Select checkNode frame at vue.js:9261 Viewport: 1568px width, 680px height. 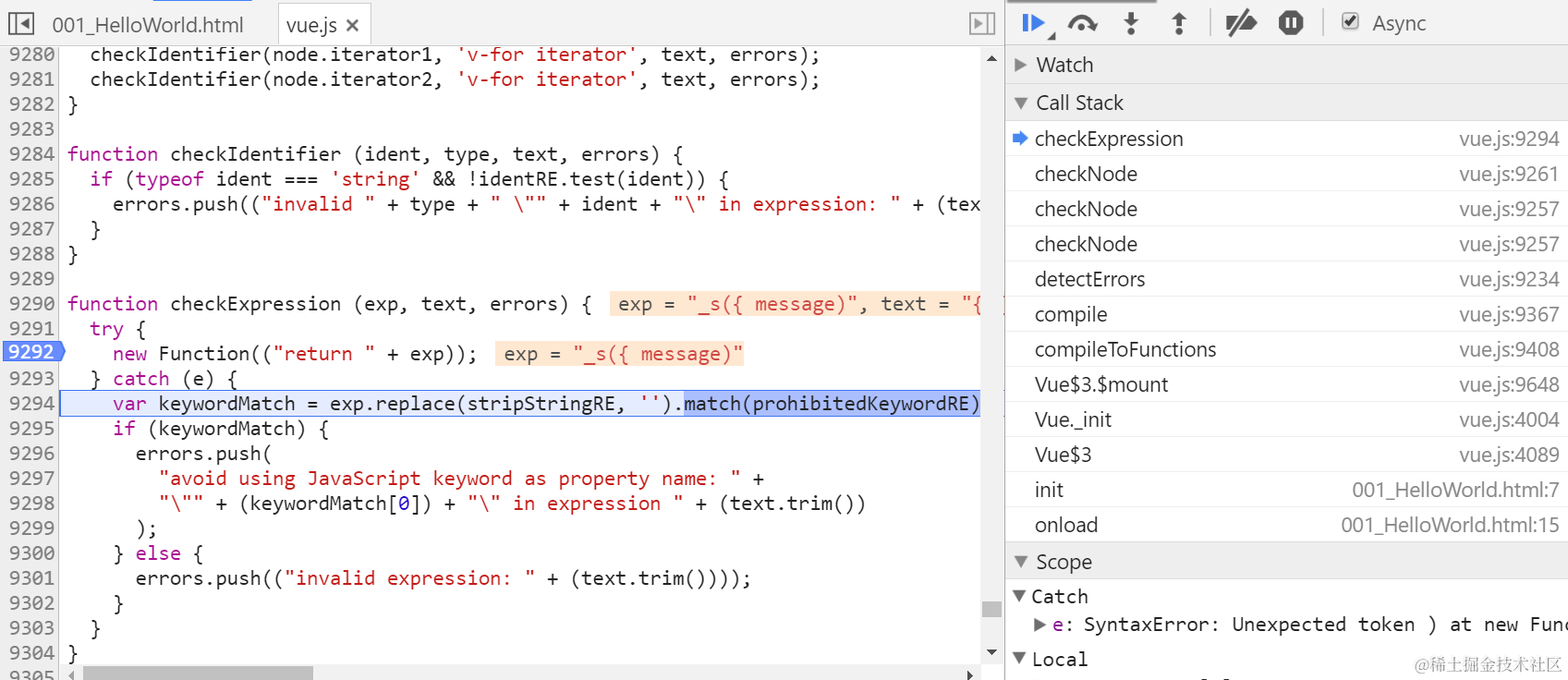[x=1286, y=174]
